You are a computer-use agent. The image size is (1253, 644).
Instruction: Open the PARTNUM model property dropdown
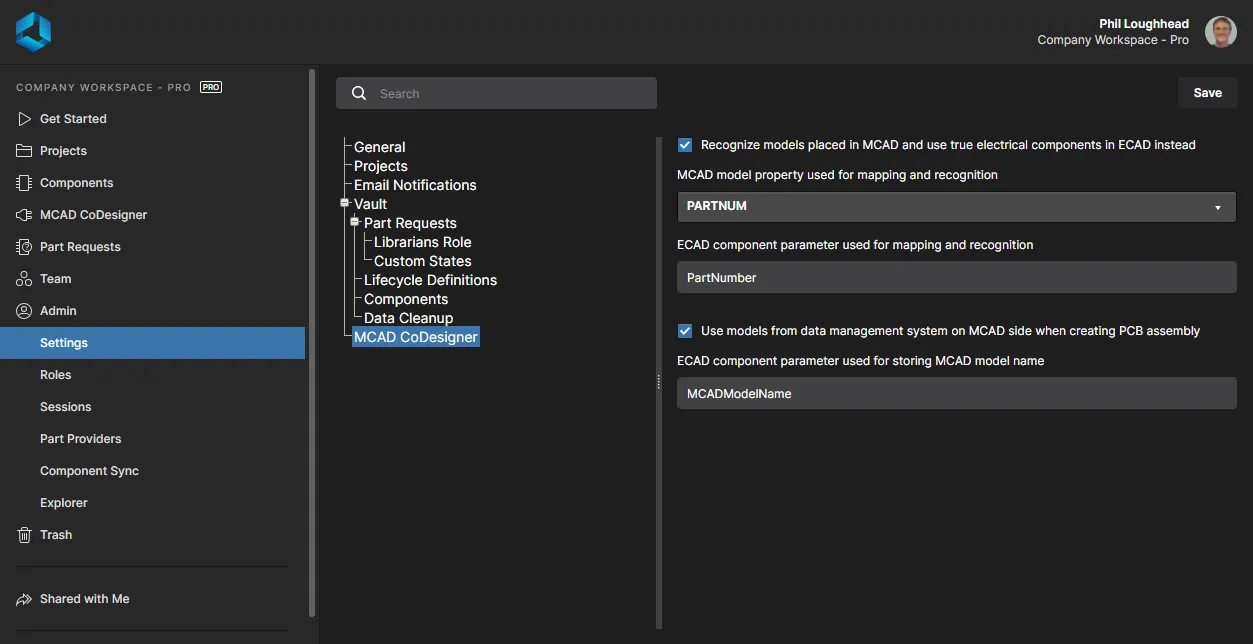point(956,207)
